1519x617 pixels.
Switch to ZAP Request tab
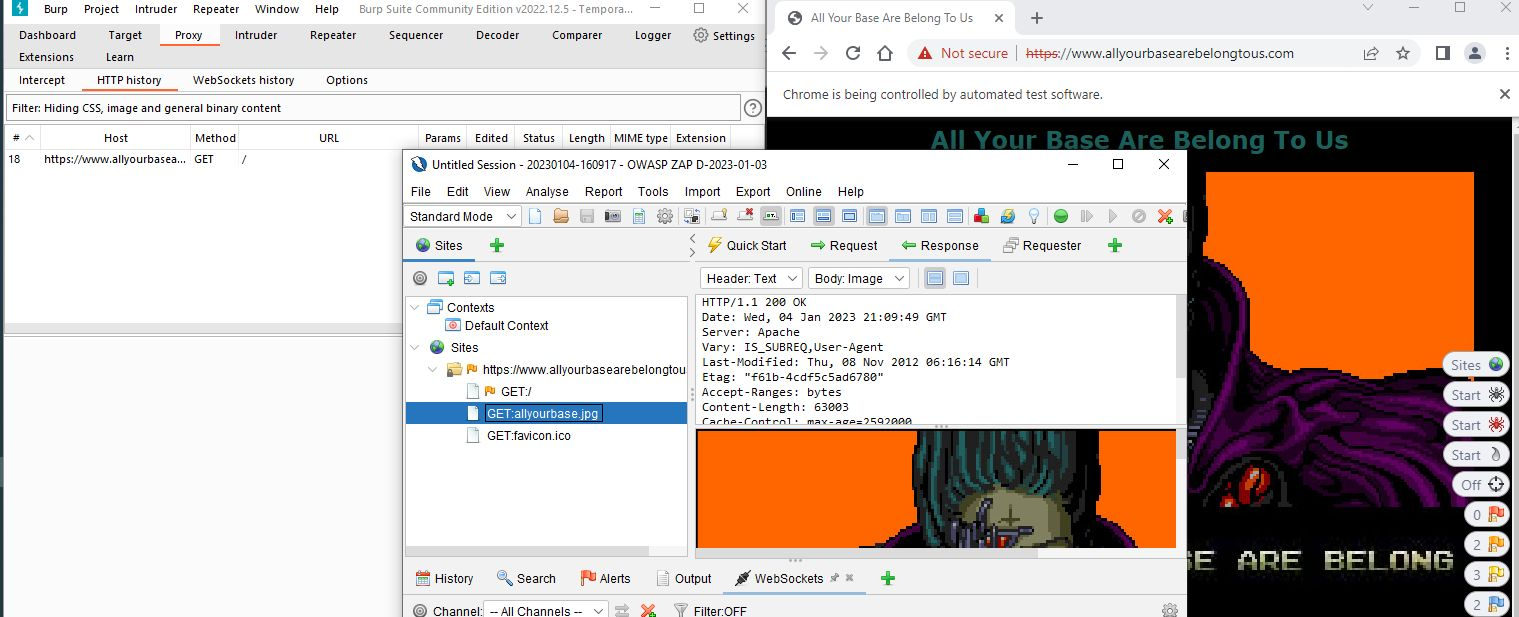tap(843, 245)
